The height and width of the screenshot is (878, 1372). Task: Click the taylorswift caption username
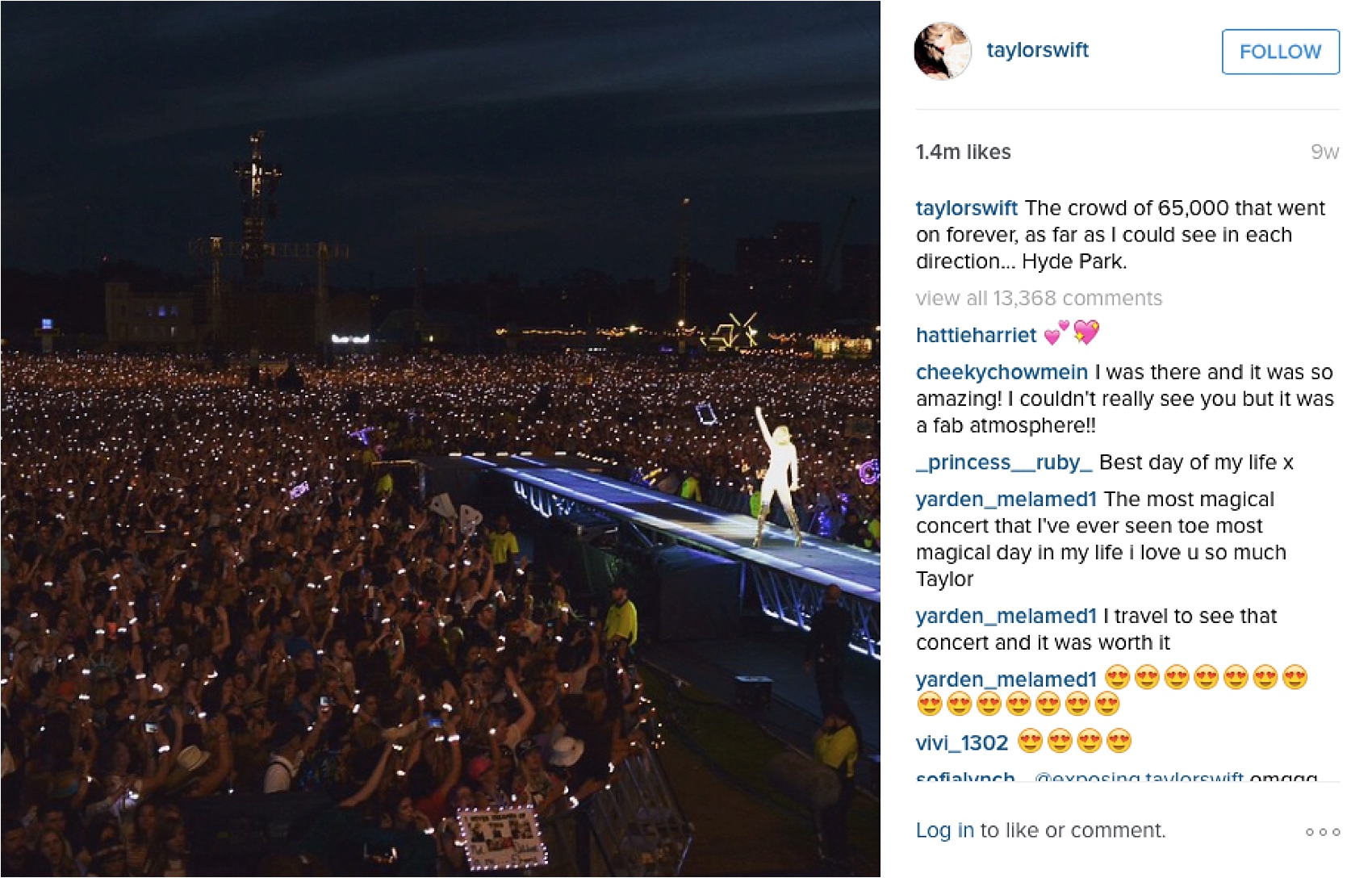(x=966, y=207)
